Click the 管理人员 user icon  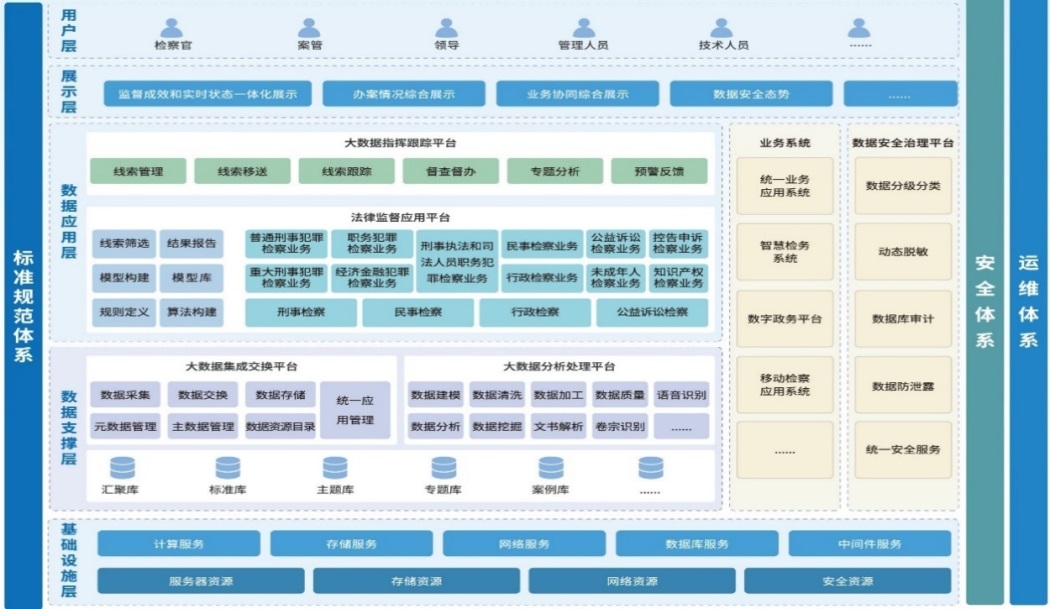583,28
